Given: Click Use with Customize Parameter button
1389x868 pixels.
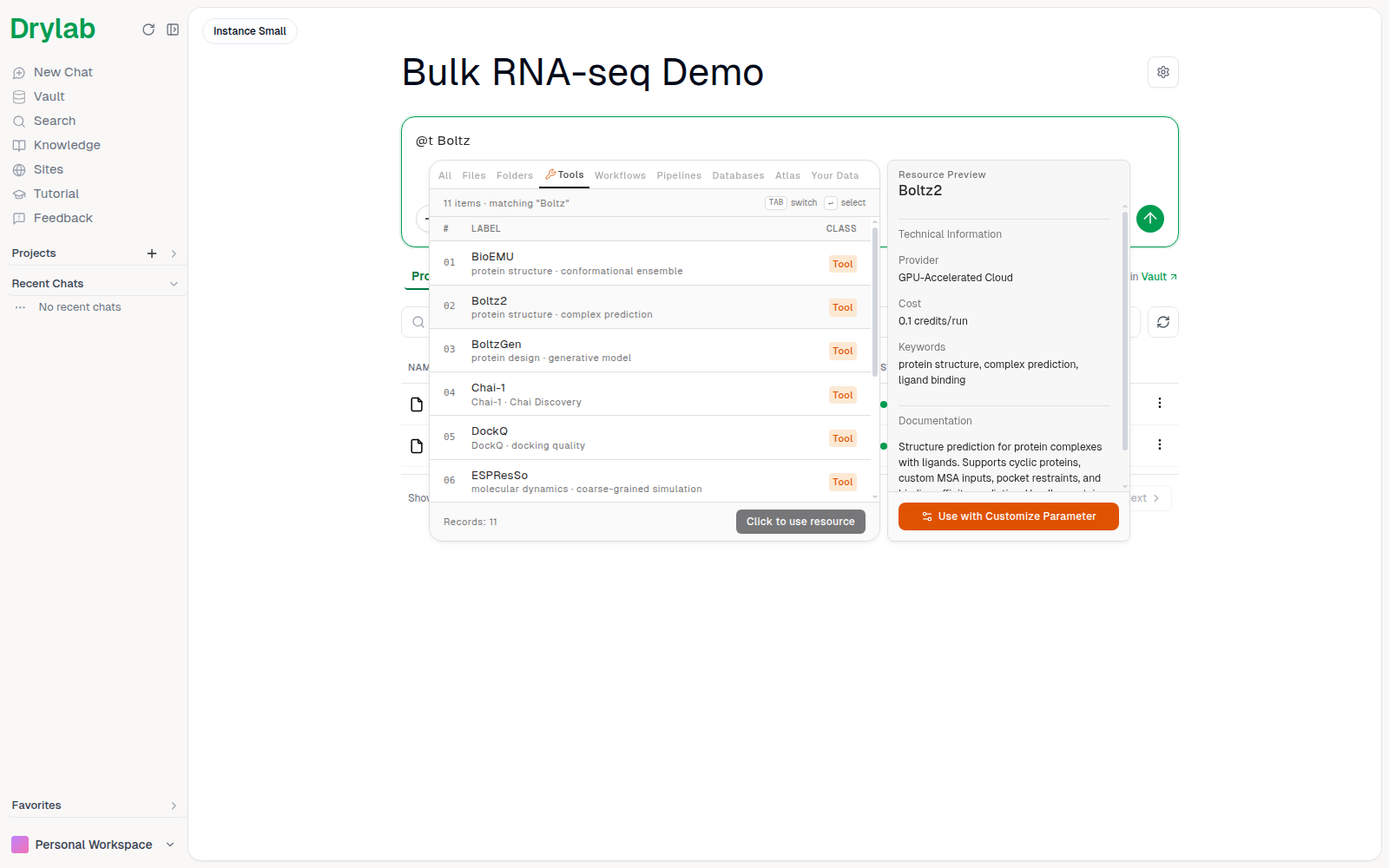Looking at the screenshot, I should pos(1009,516).
